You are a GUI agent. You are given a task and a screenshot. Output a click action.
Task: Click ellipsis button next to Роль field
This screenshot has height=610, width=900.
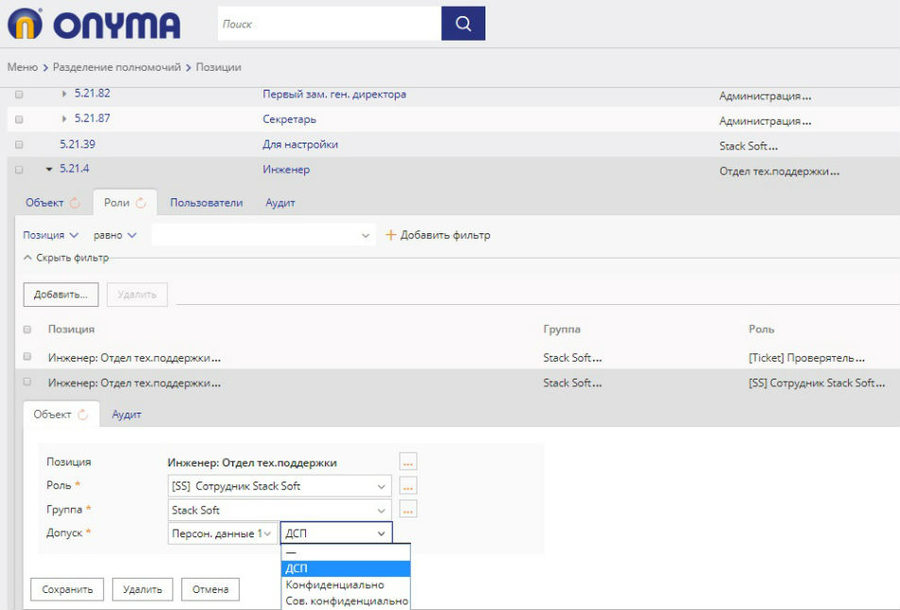(x=407, y=486)
